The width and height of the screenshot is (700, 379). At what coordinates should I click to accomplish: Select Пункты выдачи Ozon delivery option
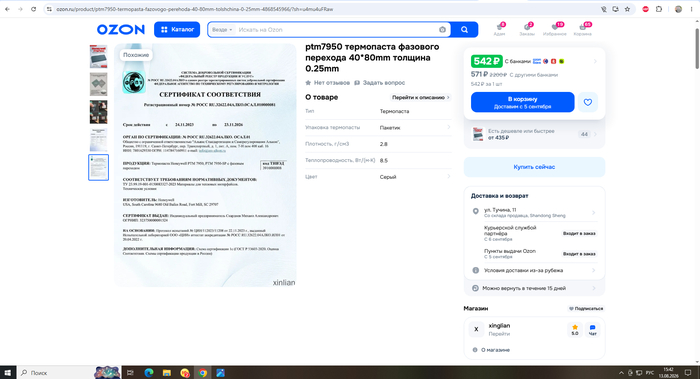tap(534, 254)
